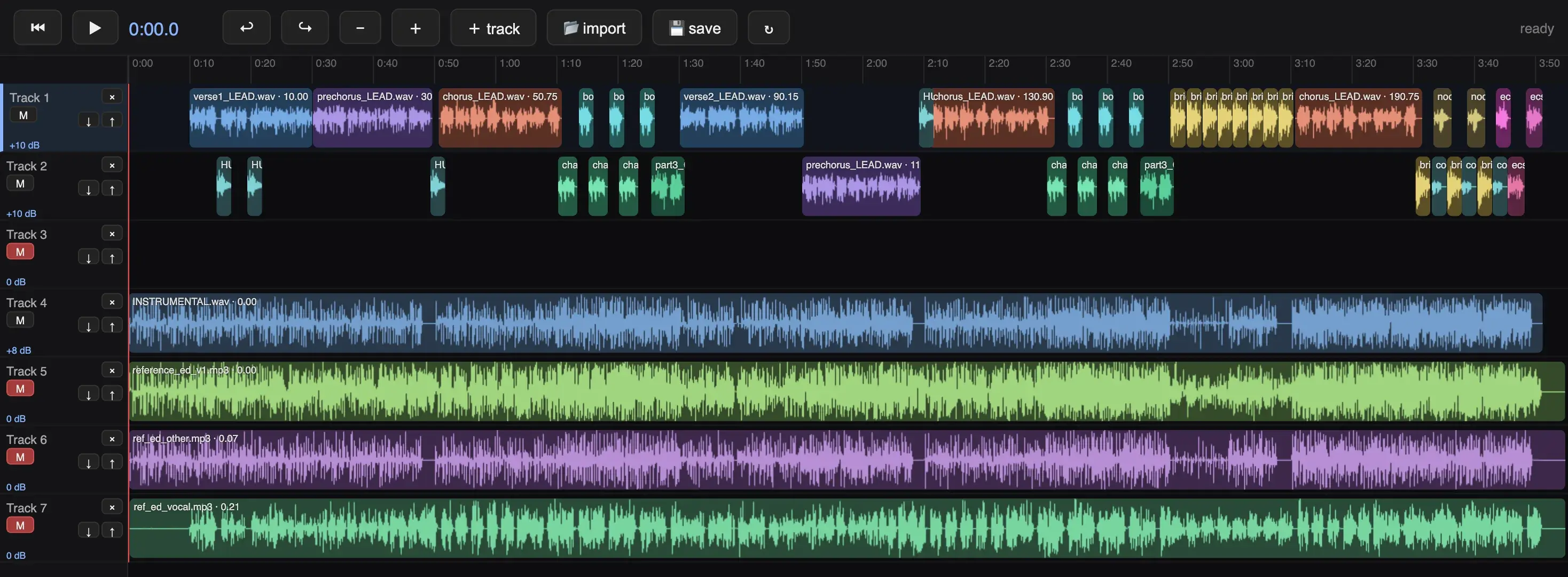Select the ref_ed_other.mp3 clip

pos(846,459)
